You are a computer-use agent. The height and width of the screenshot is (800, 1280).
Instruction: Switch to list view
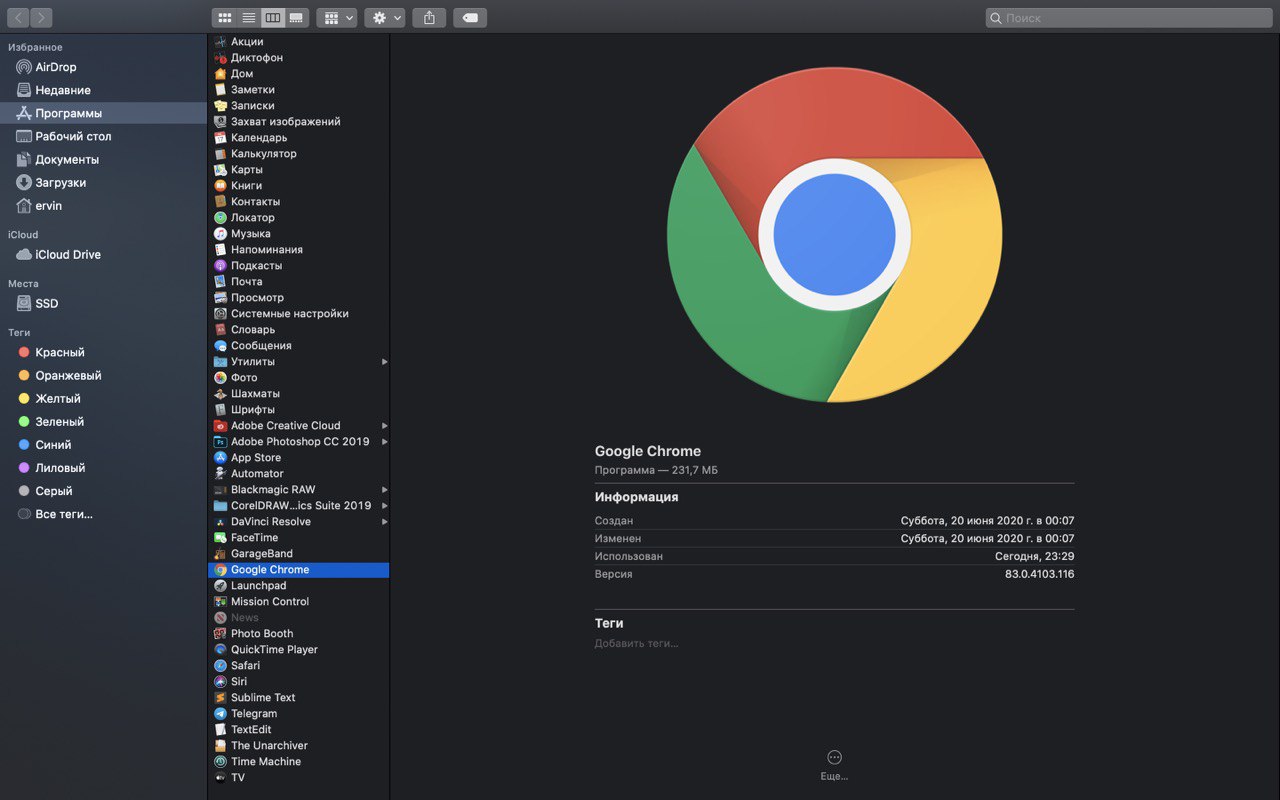coord(248,17)
